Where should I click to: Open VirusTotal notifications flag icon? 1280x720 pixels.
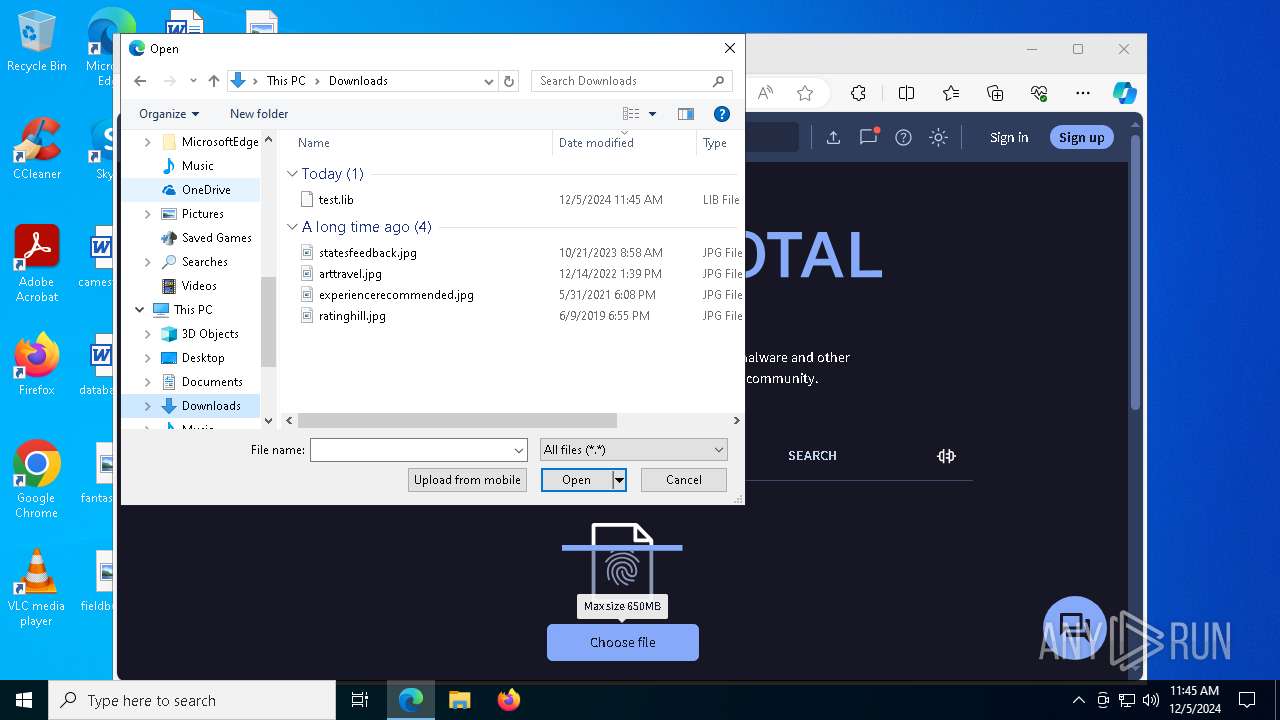(868, 138)
